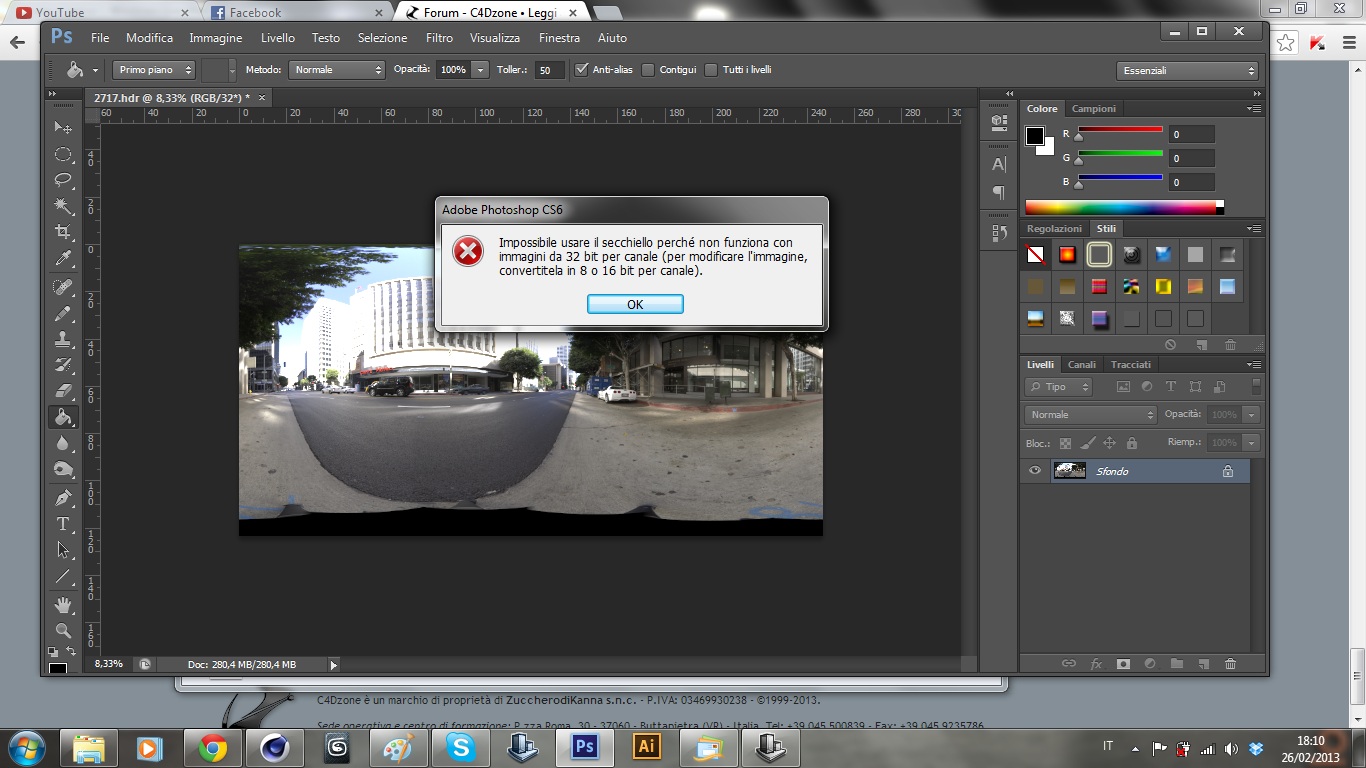Select the Zoom tool
This screenshot has width=1366, height=768.
click(63, 631)
